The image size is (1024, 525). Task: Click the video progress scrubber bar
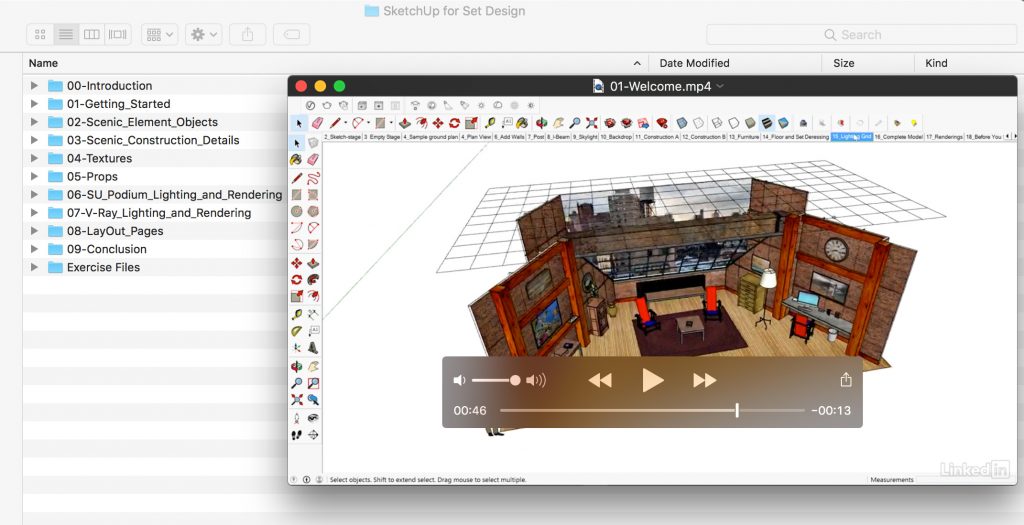(x=652, y=410)
